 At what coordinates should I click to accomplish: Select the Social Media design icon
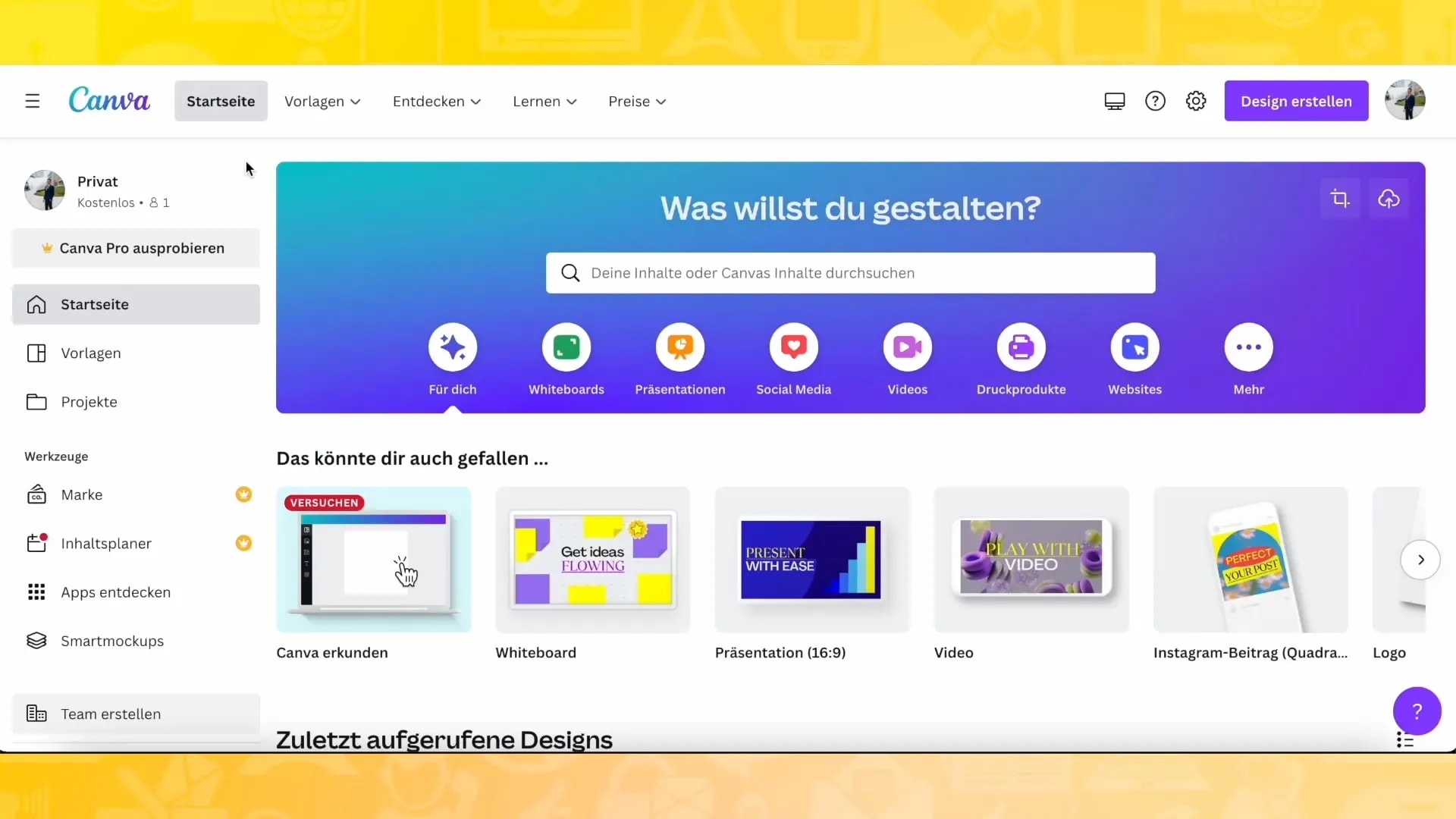click(x=793, y=347)
